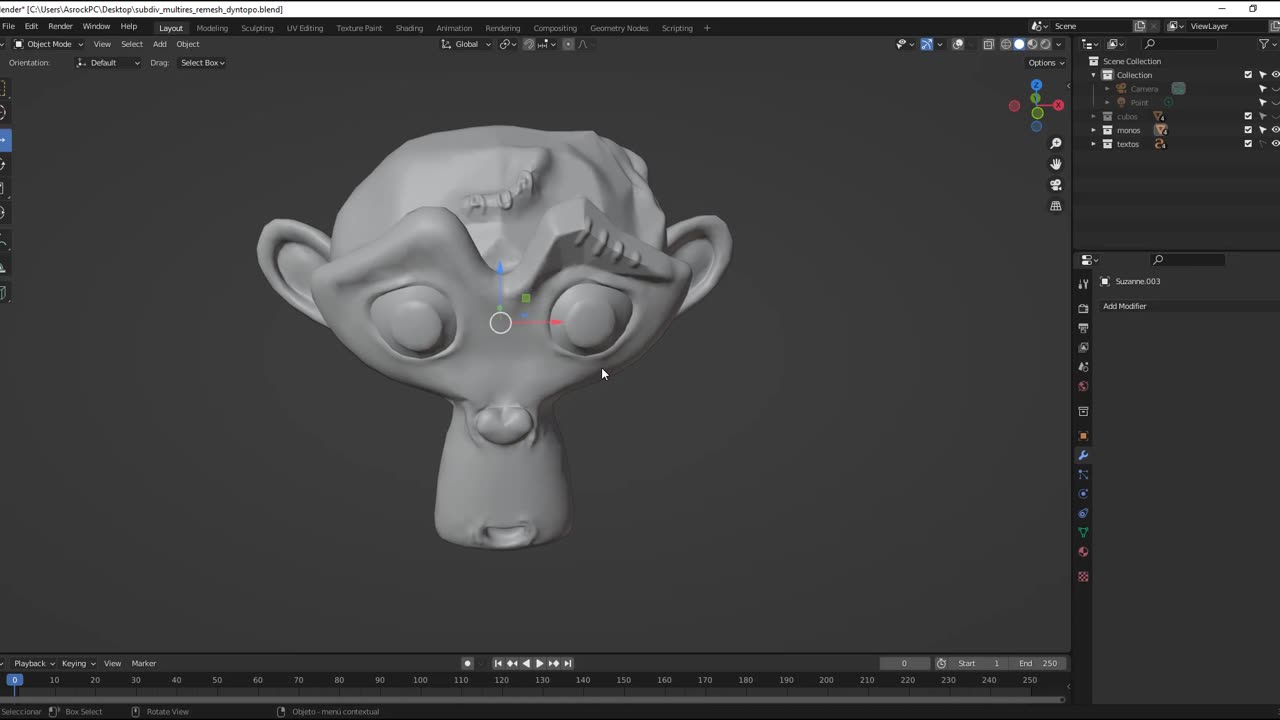Uncheck the monos collection checkbox

point(1248,130)
